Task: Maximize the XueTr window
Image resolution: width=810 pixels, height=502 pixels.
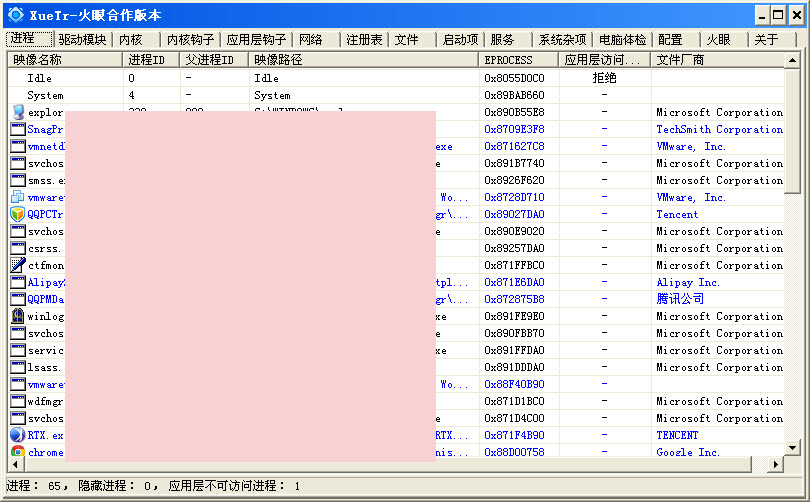Action: point(778,15)
